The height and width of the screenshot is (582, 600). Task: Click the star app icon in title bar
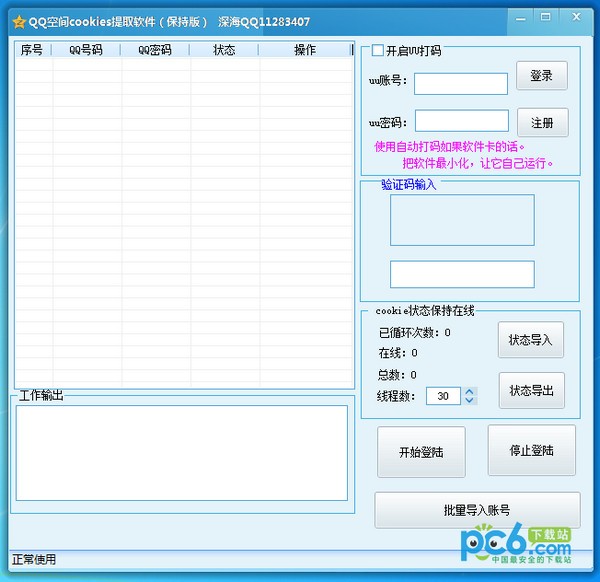pos(19,22)
